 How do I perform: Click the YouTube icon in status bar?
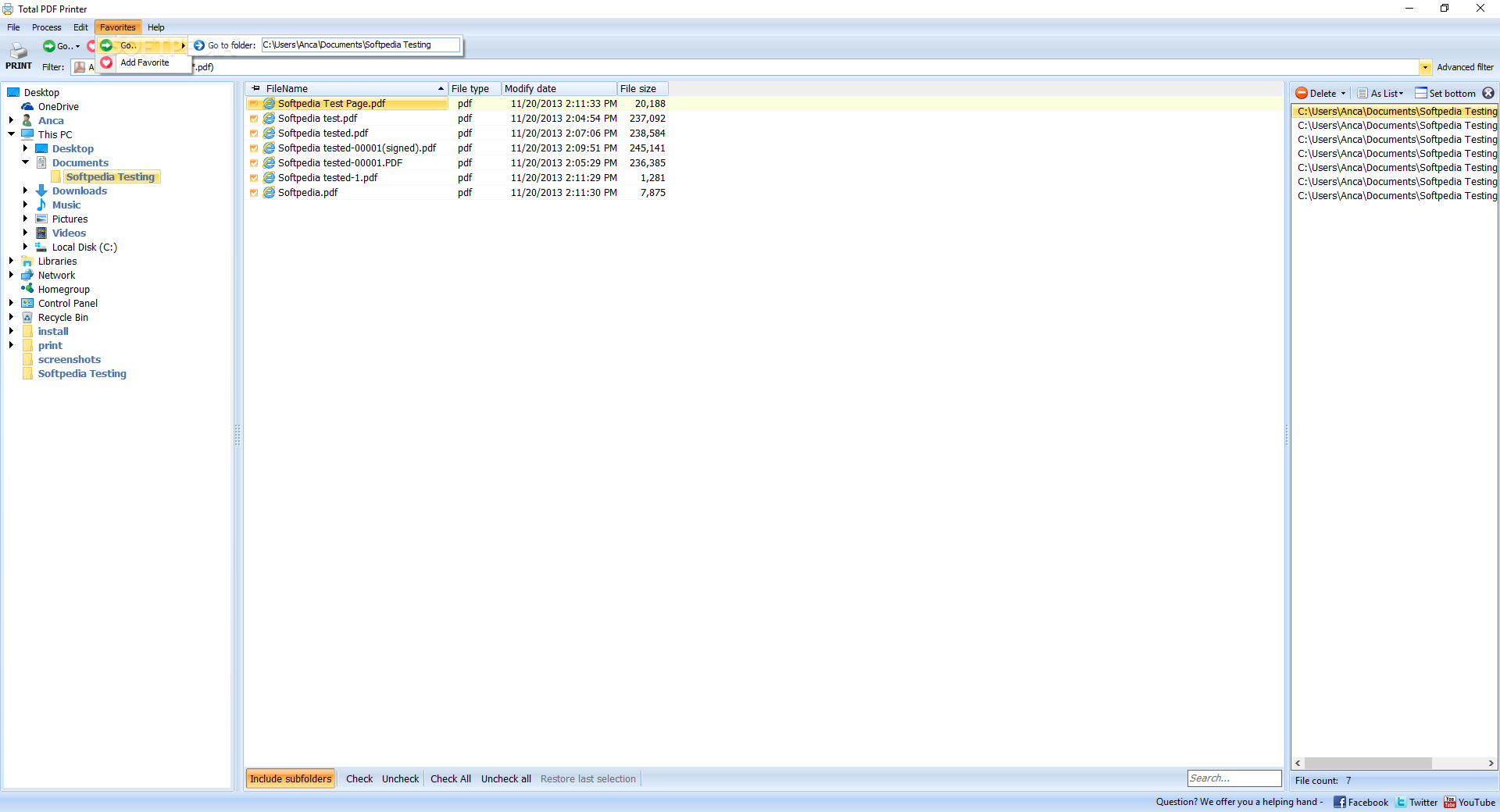point(1450,802)
